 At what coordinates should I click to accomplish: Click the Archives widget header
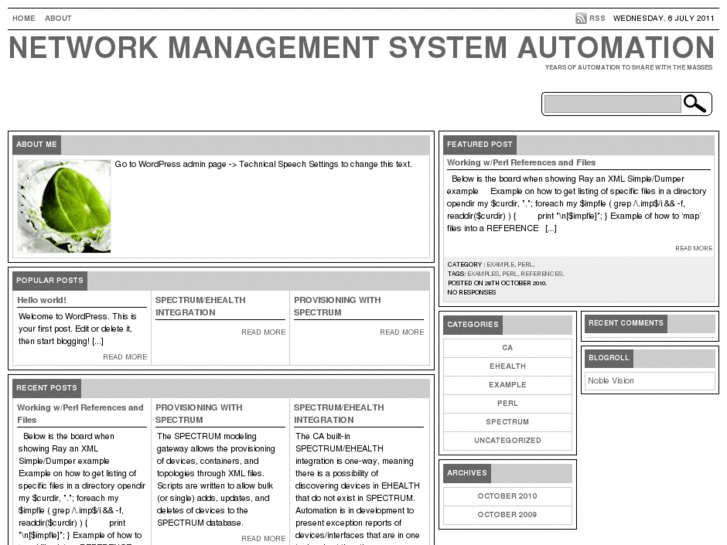pyautogui.click(x=467, y=473)
